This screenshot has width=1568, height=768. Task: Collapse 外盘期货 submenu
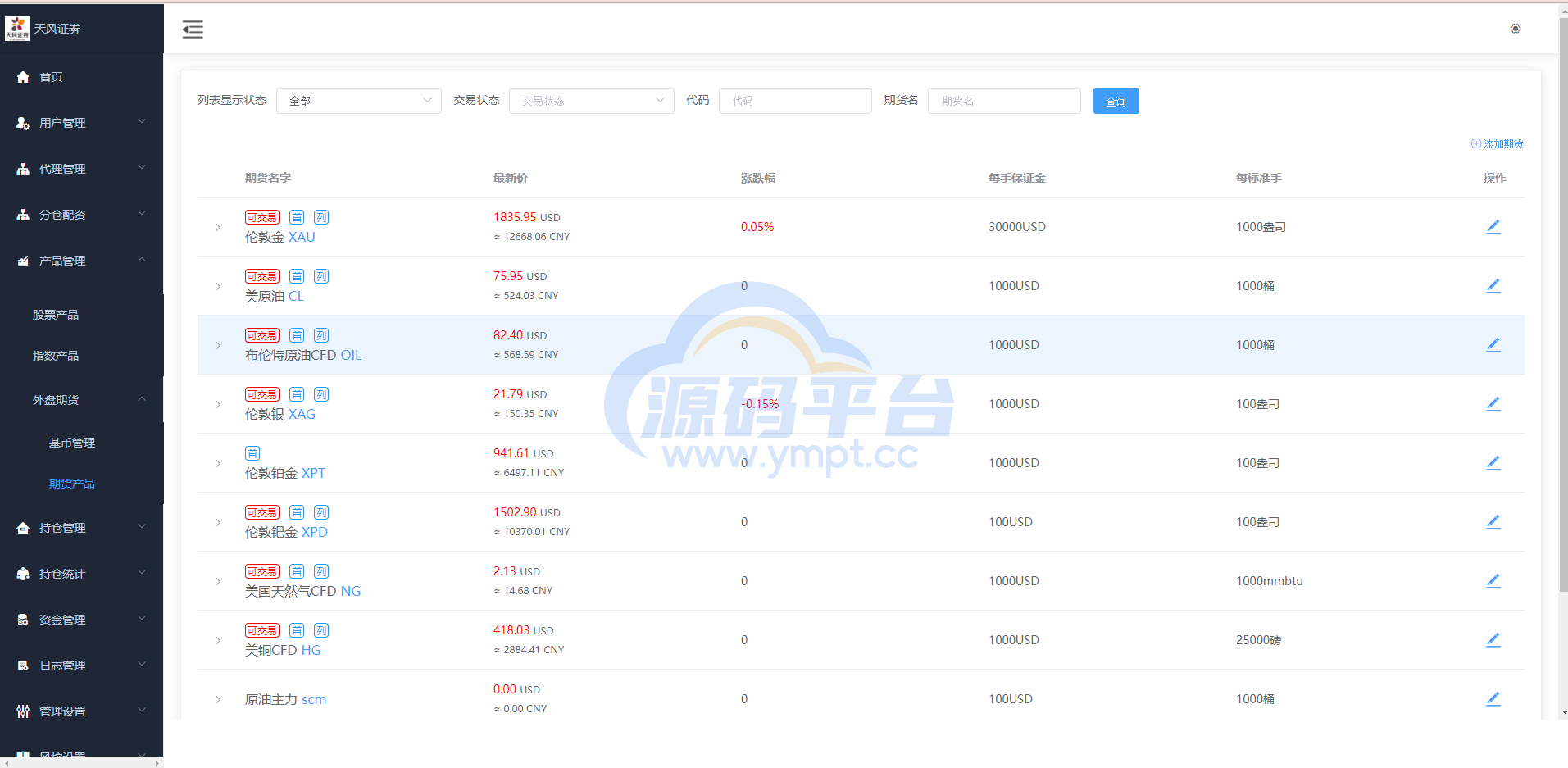click(82, 400)
